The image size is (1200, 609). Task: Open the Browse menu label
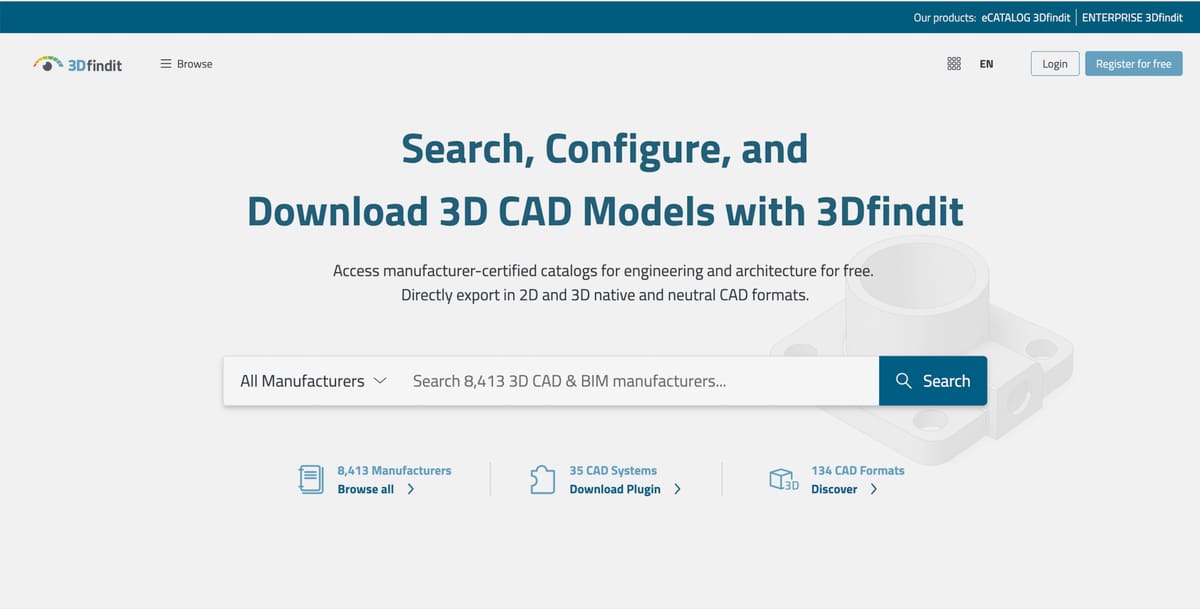(194, 64)
